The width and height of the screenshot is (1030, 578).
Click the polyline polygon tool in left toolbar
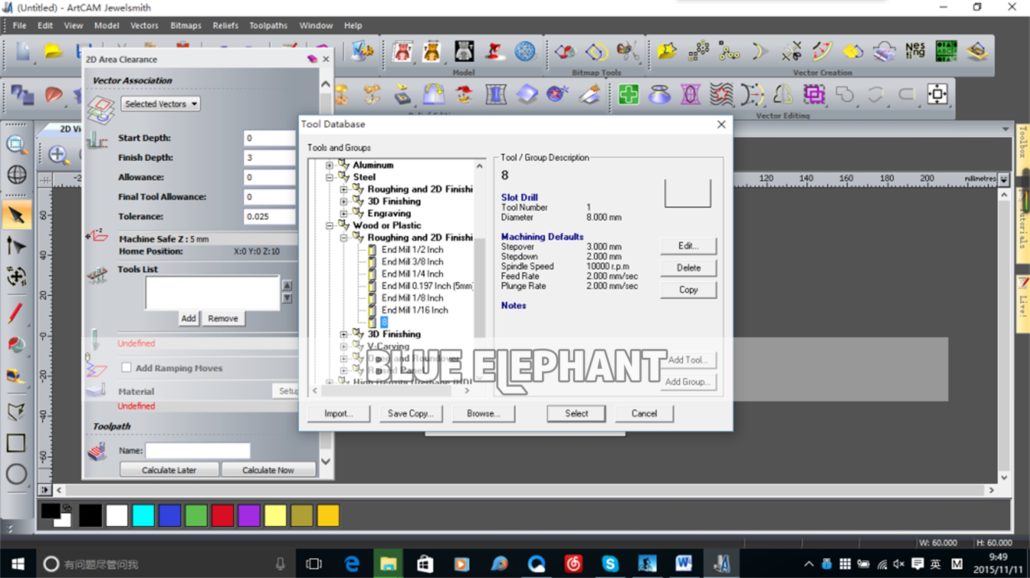click(x=16, y=411)
